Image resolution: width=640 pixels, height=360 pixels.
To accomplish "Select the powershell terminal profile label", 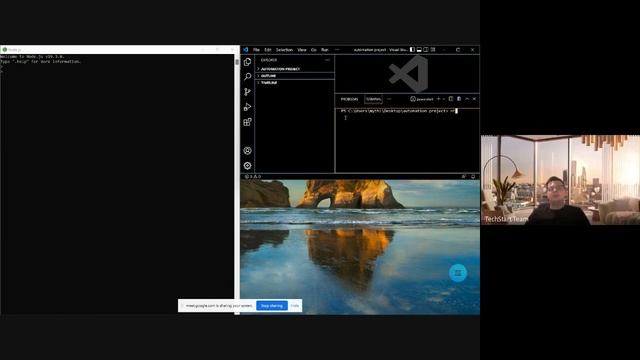I will click(x=422, y=99).
